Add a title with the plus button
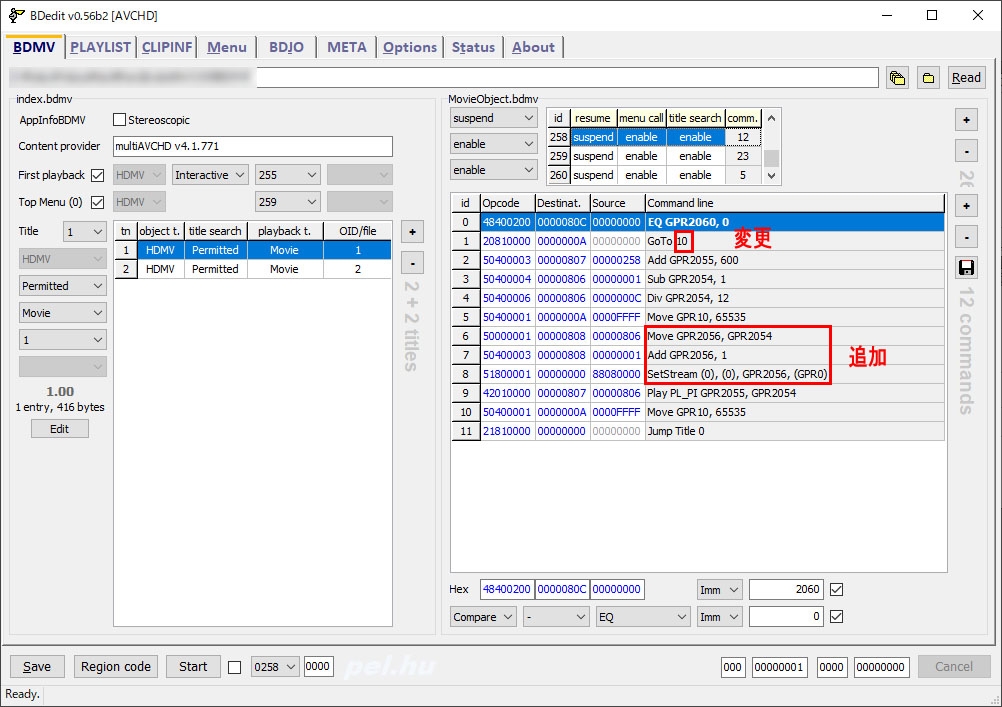The image size is (1002, 707). [x=412, y=232]
